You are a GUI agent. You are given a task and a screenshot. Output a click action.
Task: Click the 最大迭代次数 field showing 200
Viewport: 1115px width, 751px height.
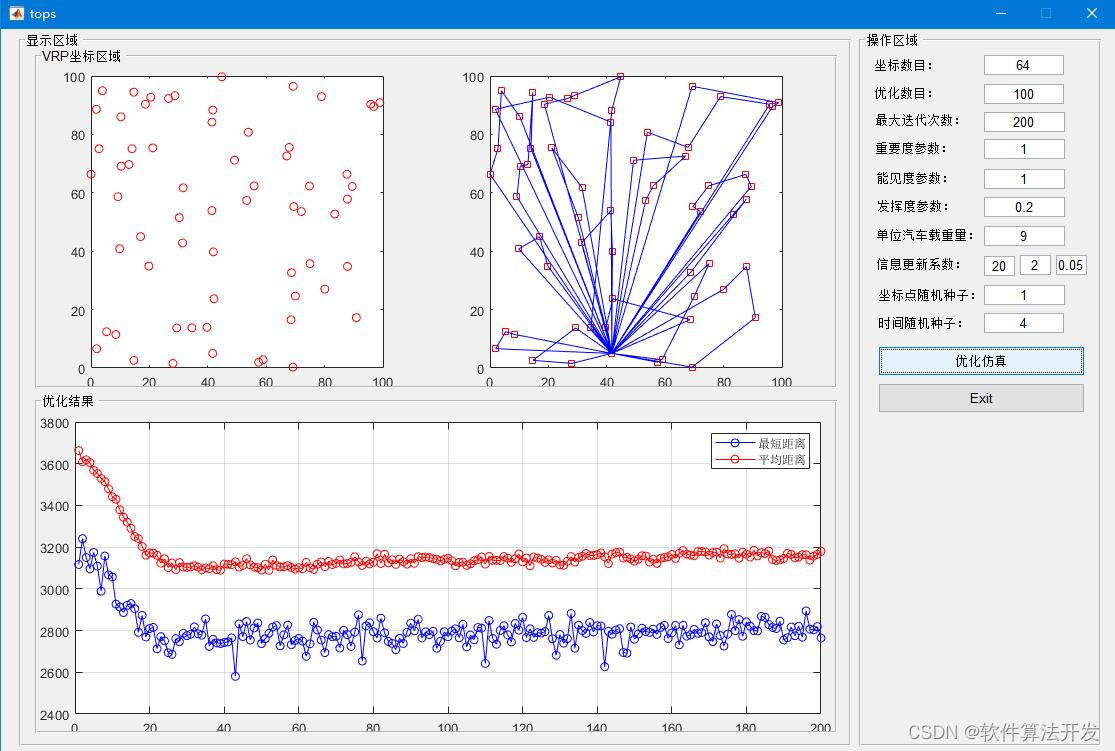click(1023, 122)
